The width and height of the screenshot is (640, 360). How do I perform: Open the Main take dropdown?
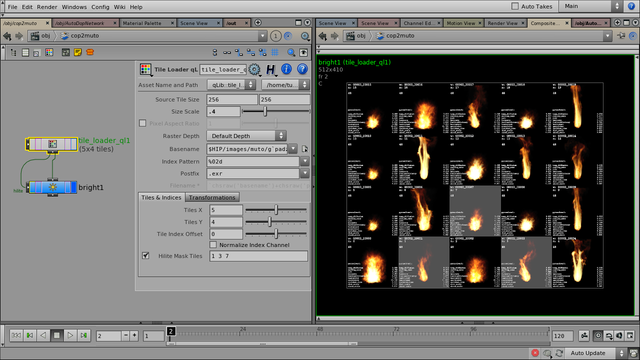click(x=591, y=6)
